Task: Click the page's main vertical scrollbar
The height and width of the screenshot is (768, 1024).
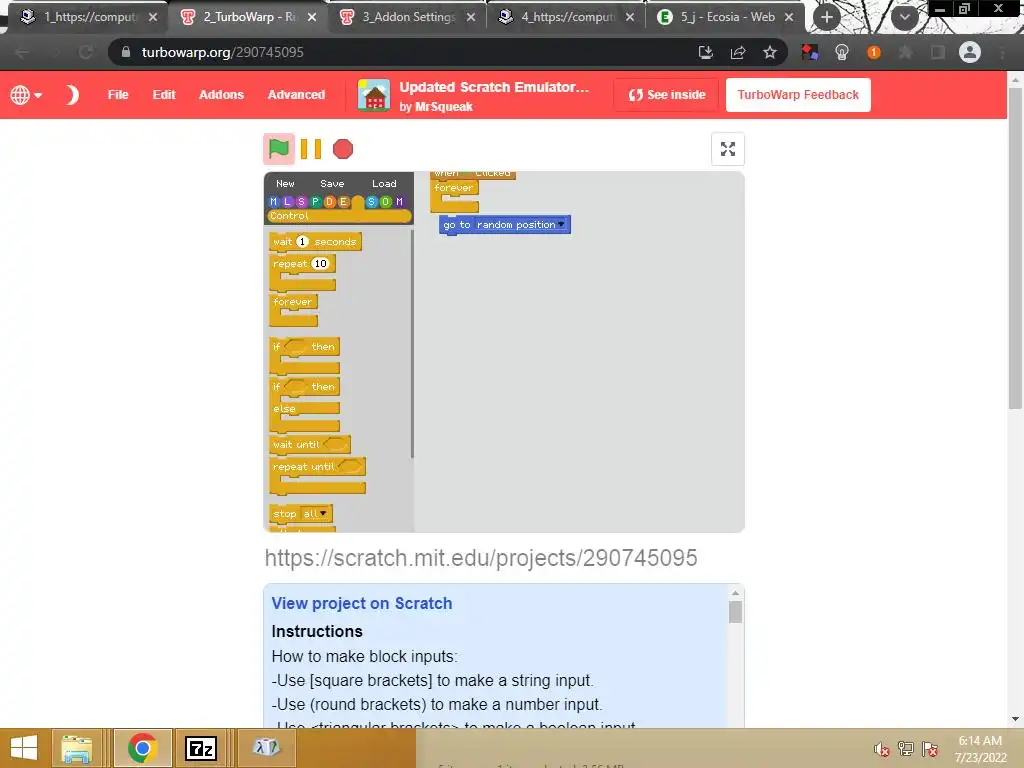Action: click(1015, 248)
